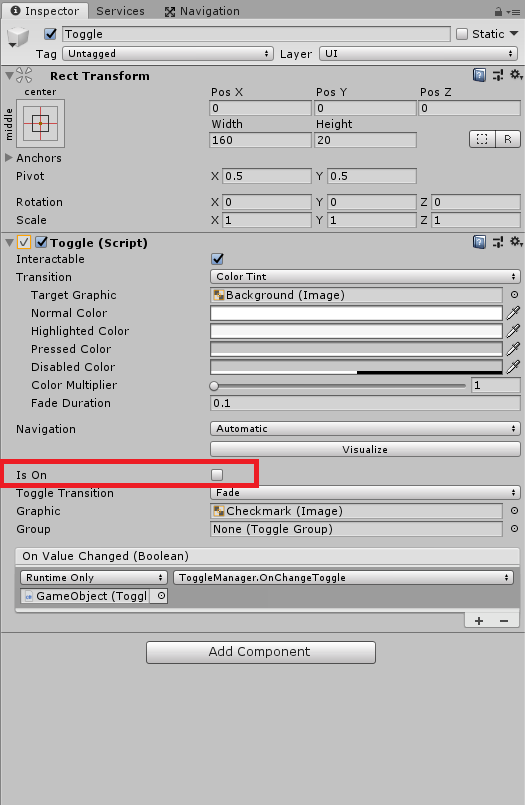Open the Toggle Transition Fade dropdown
Viewport: 525px width, 805px height.
pos(365,493)
